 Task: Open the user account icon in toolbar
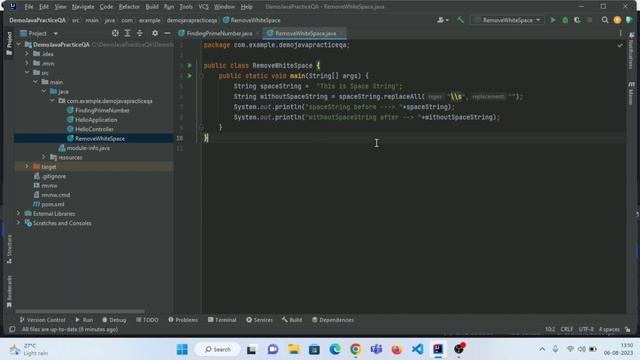442,20
